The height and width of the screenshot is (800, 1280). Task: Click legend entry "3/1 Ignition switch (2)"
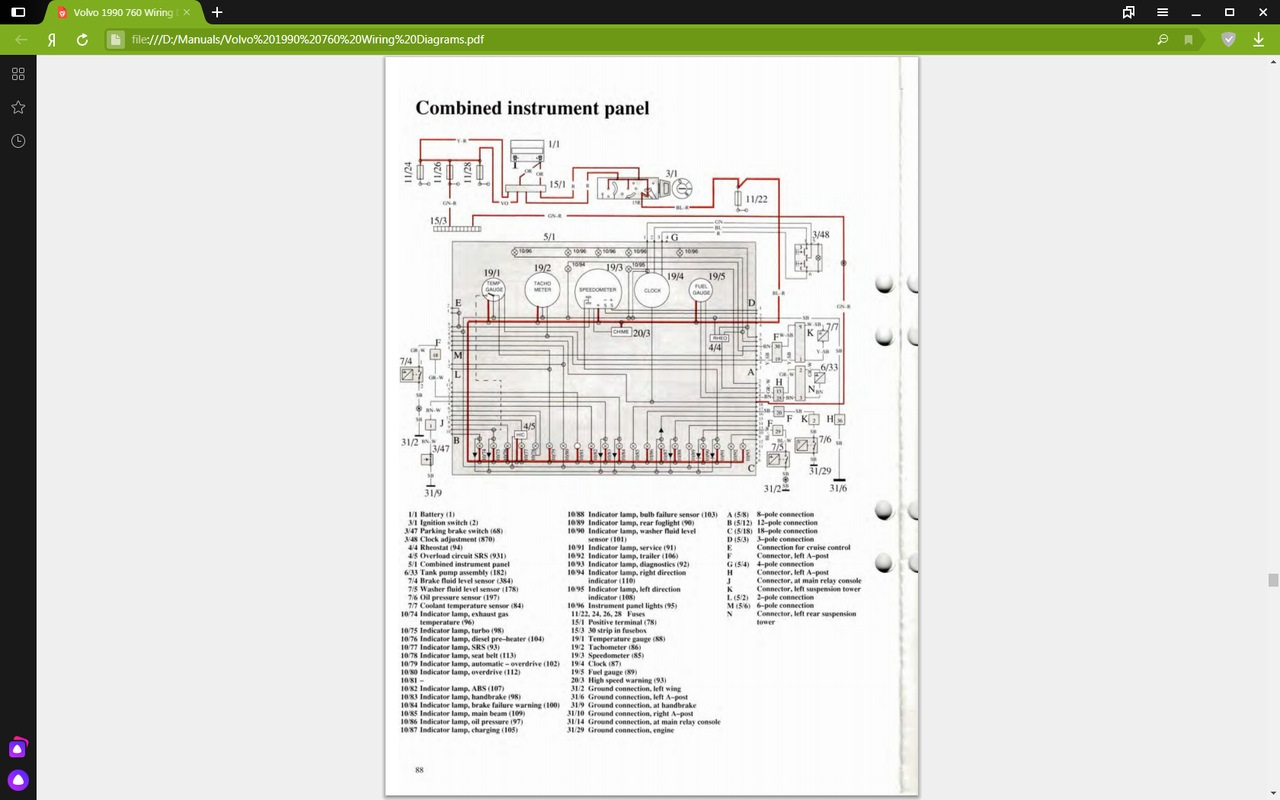443,522
